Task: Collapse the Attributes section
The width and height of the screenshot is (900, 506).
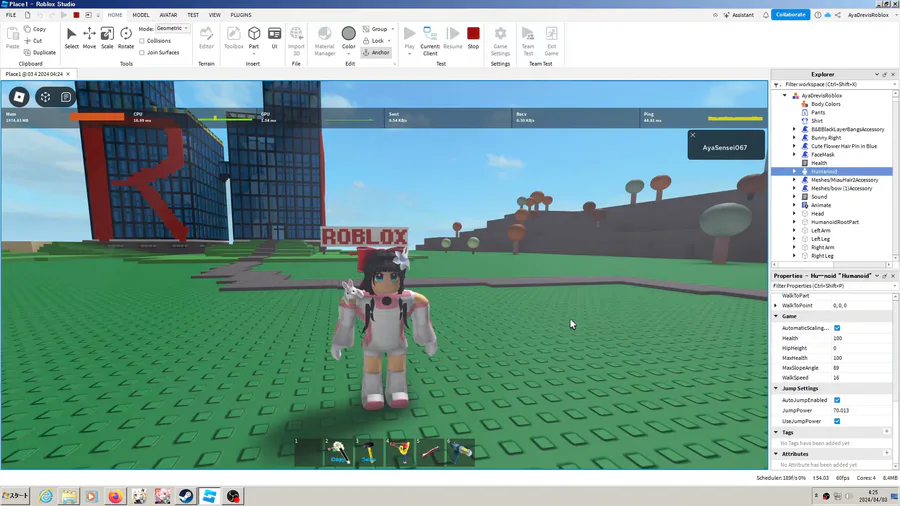Action: click(776, 454)
